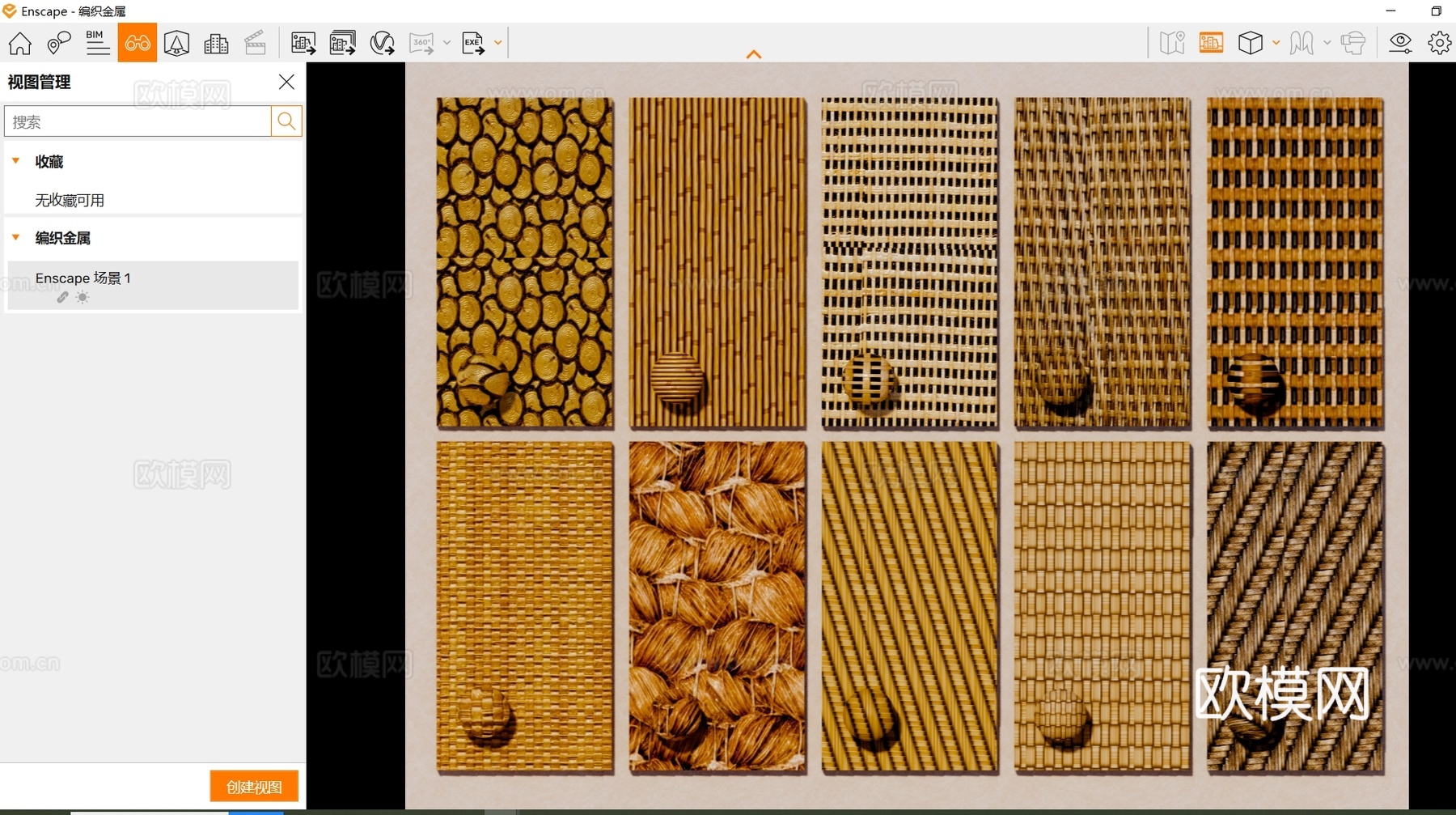Screen dimensions: 1456x815
Task: Click the twisted rope material sample in the render
Action: (1295, 606)
